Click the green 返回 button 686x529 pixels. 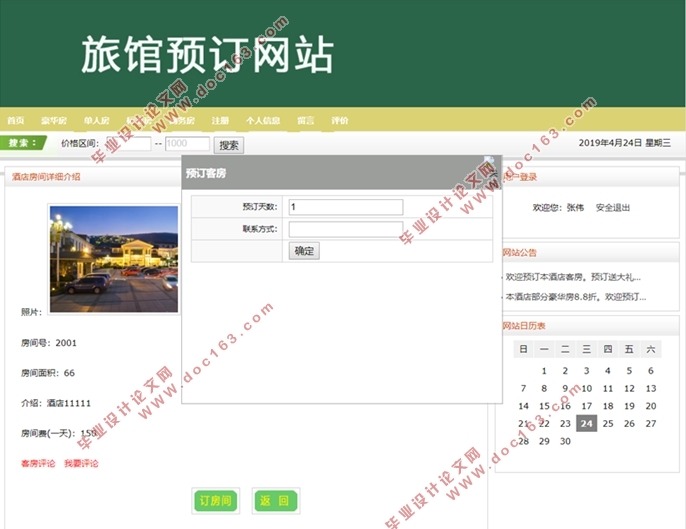(x=276, y=501)
